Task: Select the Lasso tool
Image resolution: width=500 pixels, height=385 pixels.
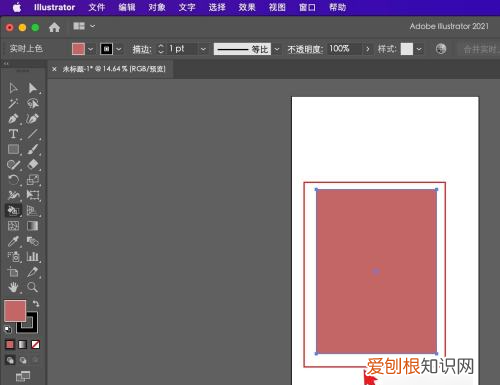Action: 32,103
